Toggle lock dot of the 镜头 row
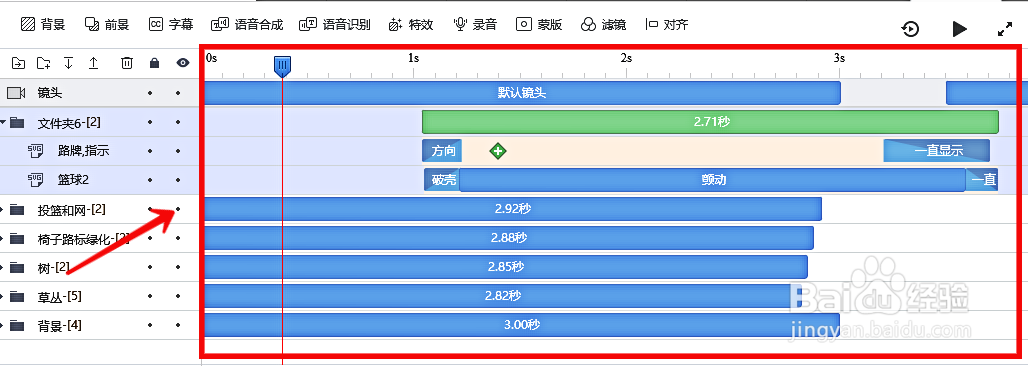 click(x=150, y=93)
